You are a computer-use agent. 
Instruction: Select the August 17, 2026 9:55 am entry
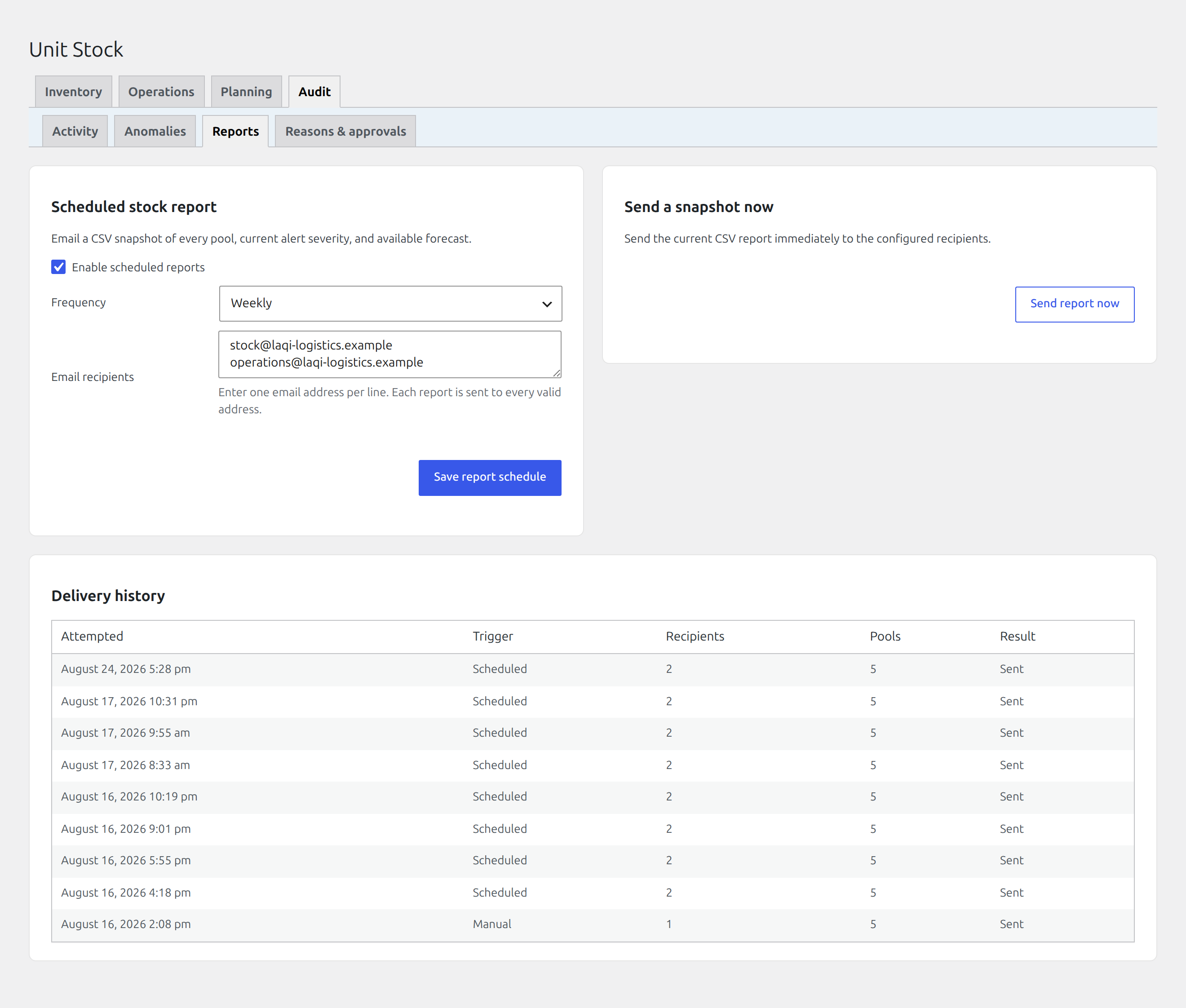tap(593, 733)
